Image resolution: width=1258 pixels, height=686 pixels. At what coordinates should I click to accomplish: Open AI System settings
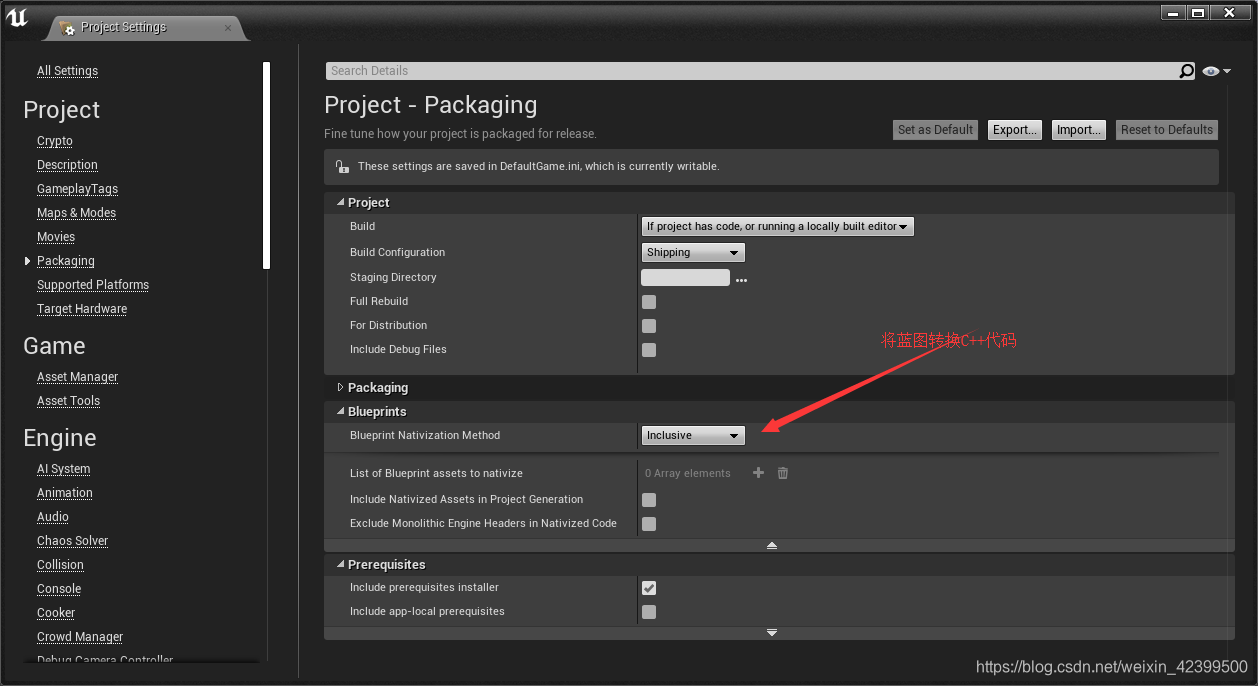(x=63, y=469)
